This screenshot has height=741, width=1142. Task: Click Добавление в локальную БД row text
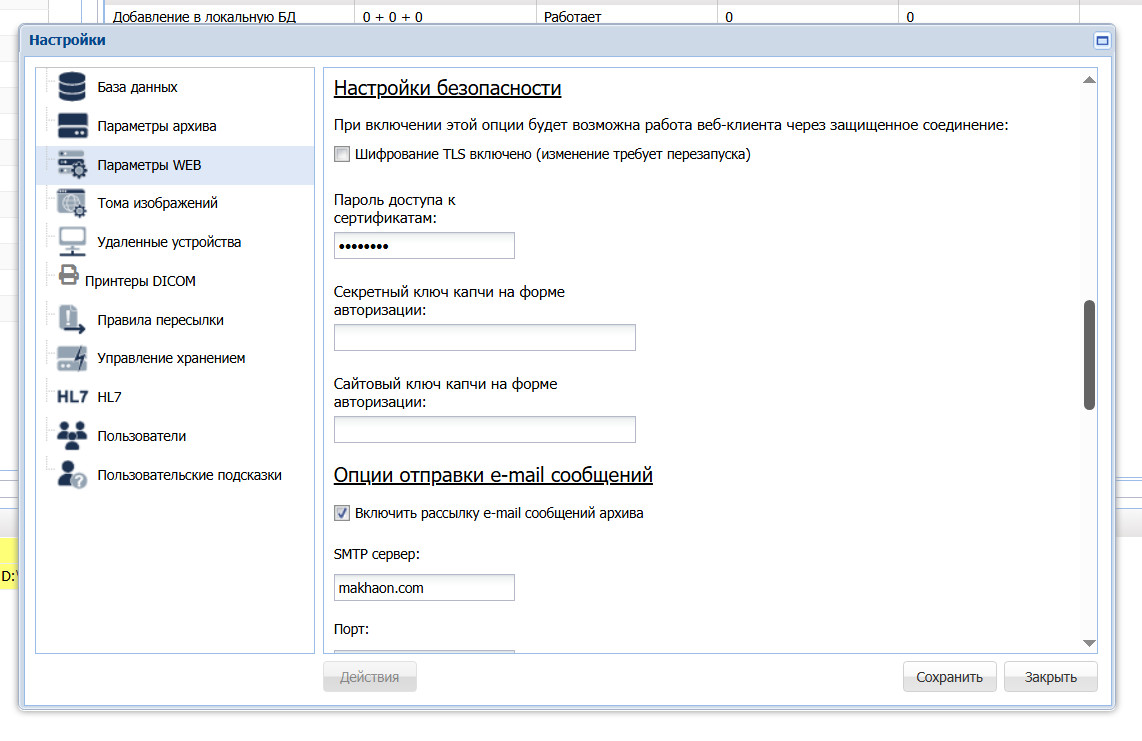[x=204, y=17]
